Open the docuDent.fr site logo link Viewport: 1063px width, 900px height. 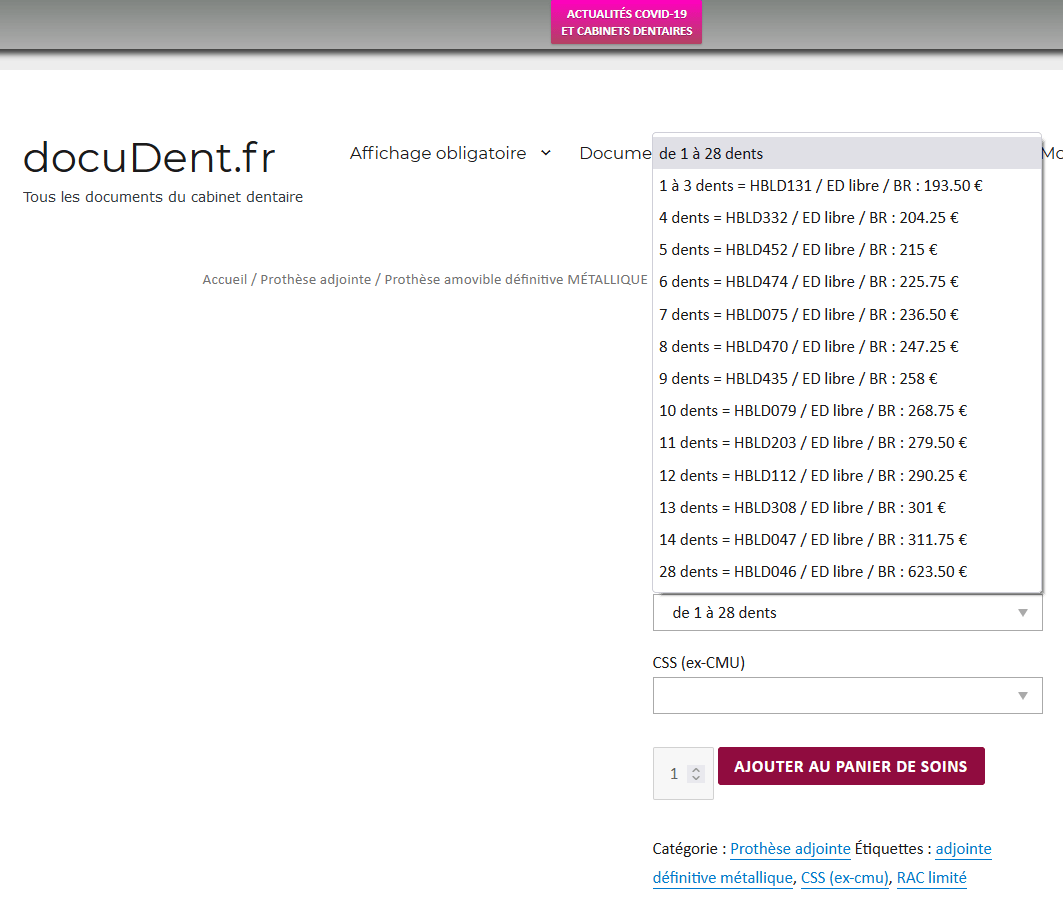(149, 158)
